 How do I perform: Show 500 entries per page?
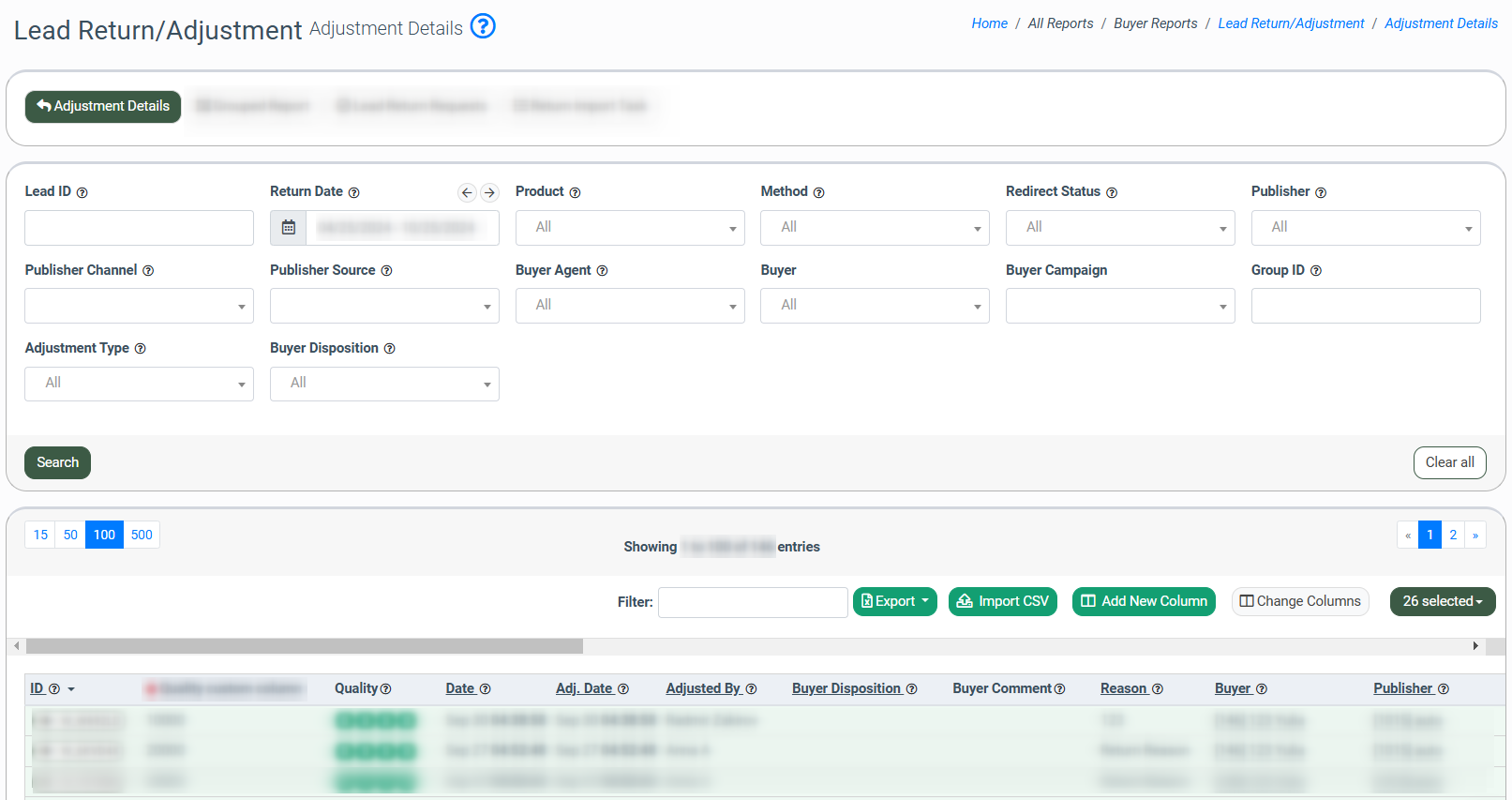(x=142, y=535)
